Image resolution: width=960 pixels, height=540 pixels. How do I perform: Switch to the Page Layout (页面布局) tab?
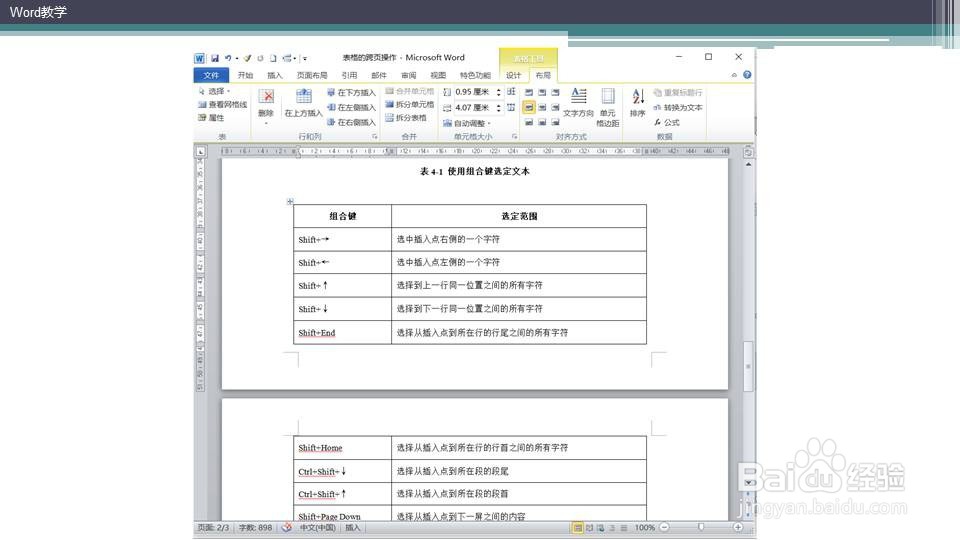tap(312, 75)
